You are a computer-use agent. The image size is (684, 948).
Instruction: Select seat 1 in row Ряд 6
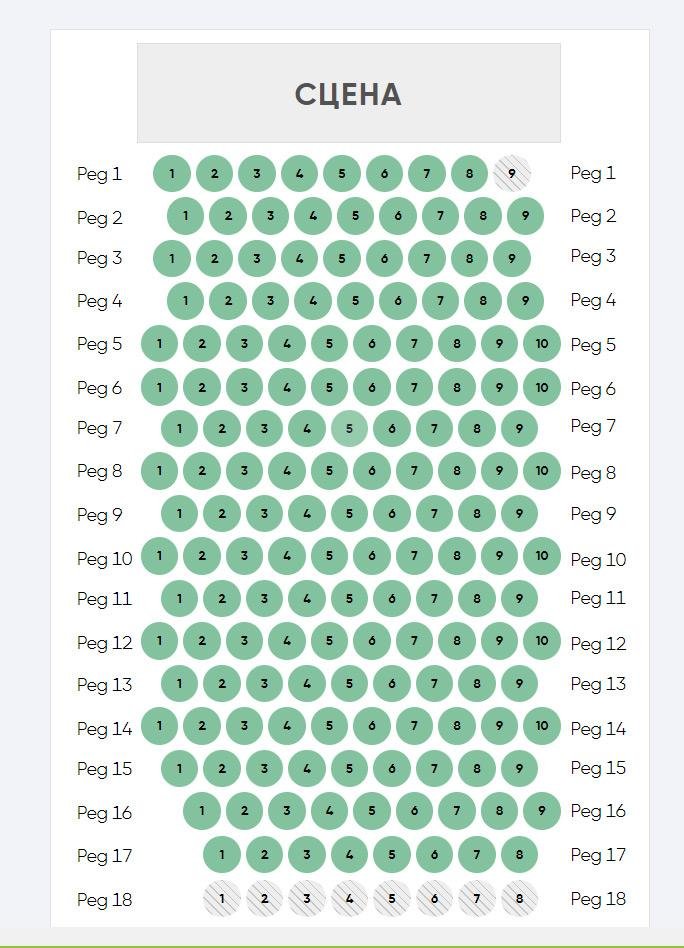click(x=160, y=387)
